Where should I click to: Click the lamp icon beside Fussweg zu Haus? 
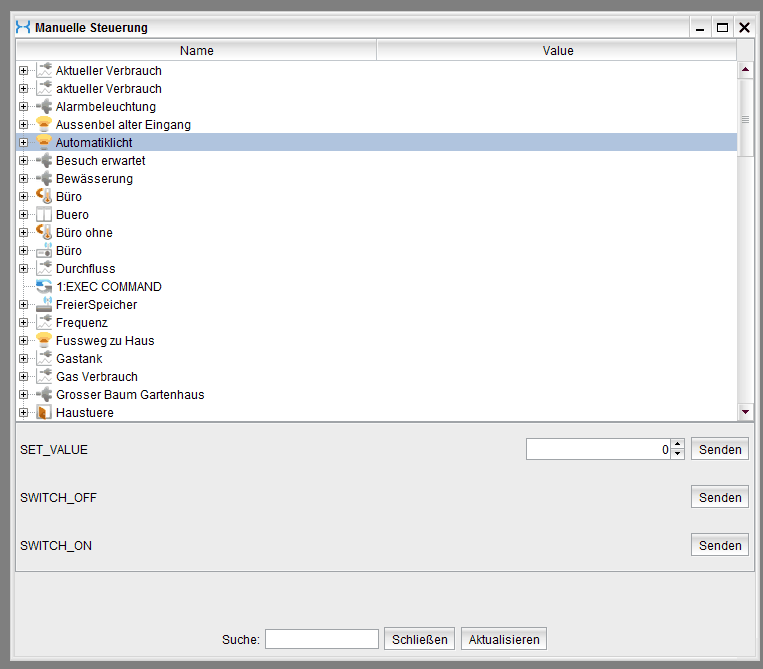43,341
